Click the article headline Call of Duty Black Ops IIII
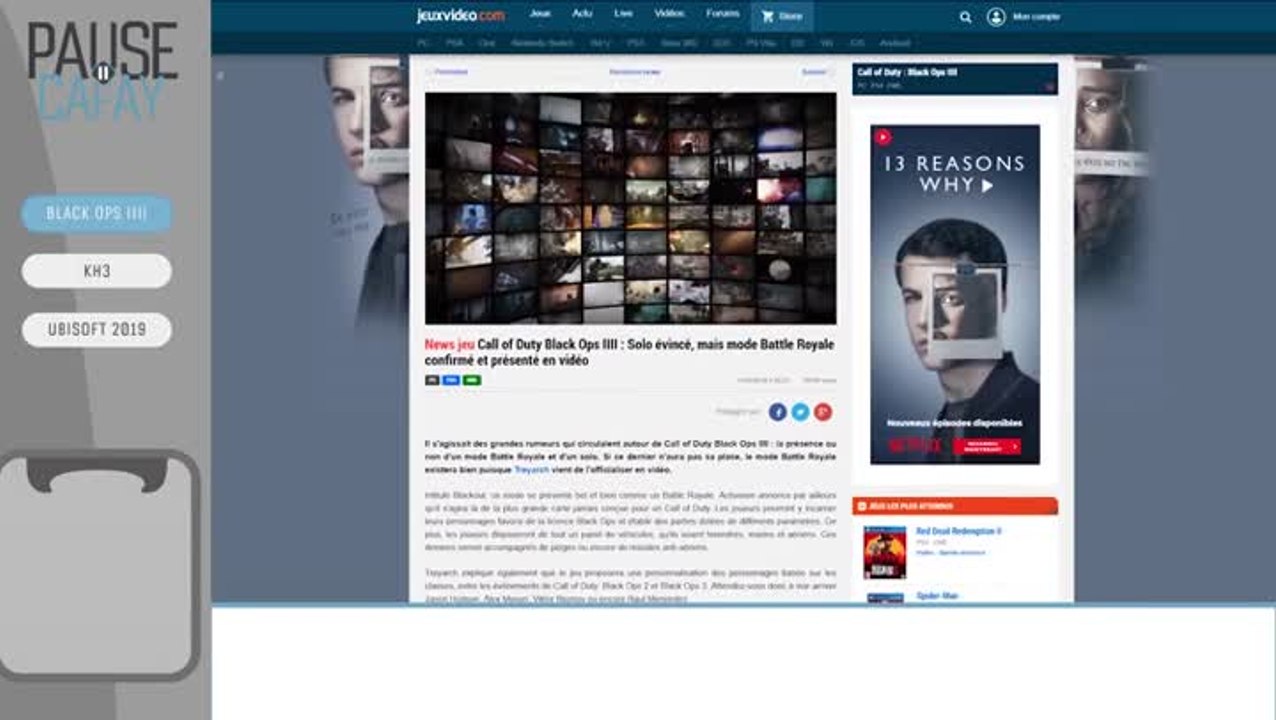 click(x=629, y=352)
